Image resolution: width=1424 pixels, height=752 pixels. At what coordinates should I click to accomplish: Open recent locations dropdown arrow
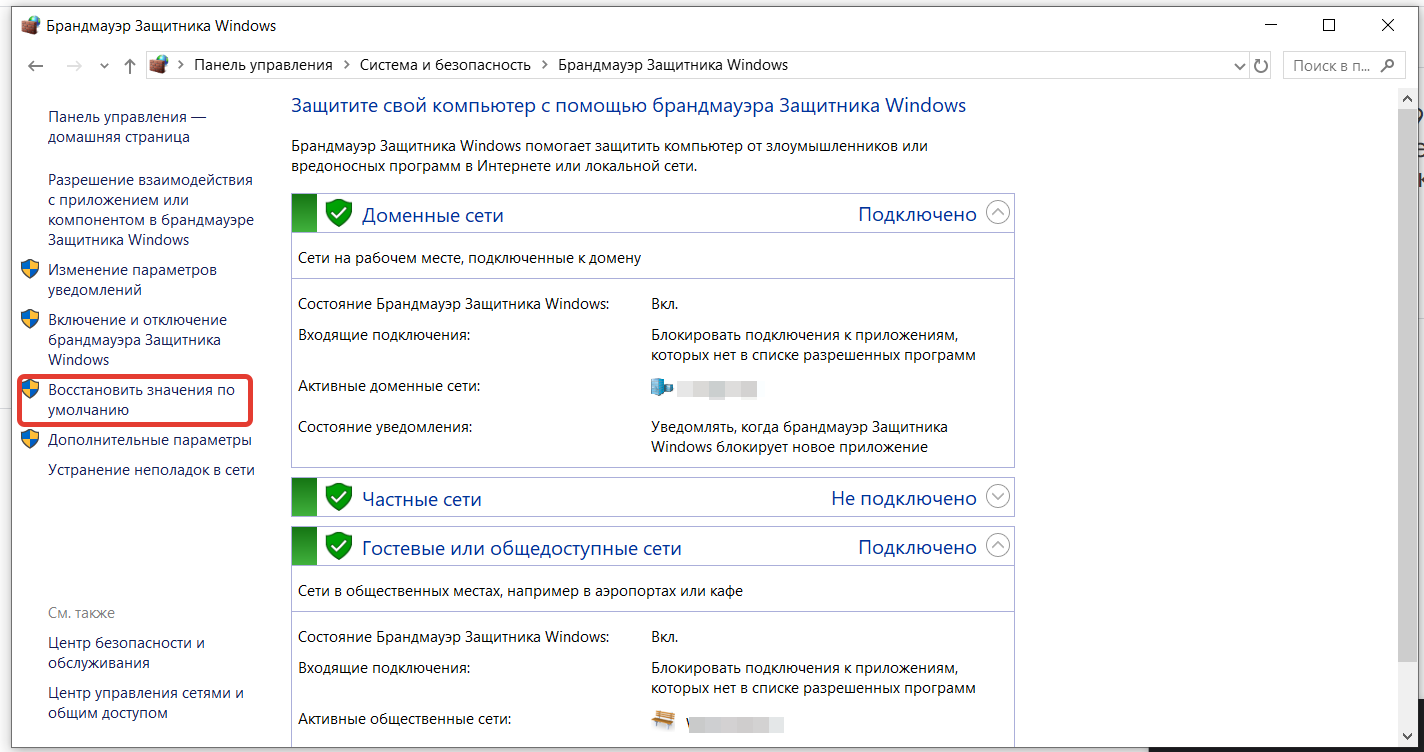[104, 66]
